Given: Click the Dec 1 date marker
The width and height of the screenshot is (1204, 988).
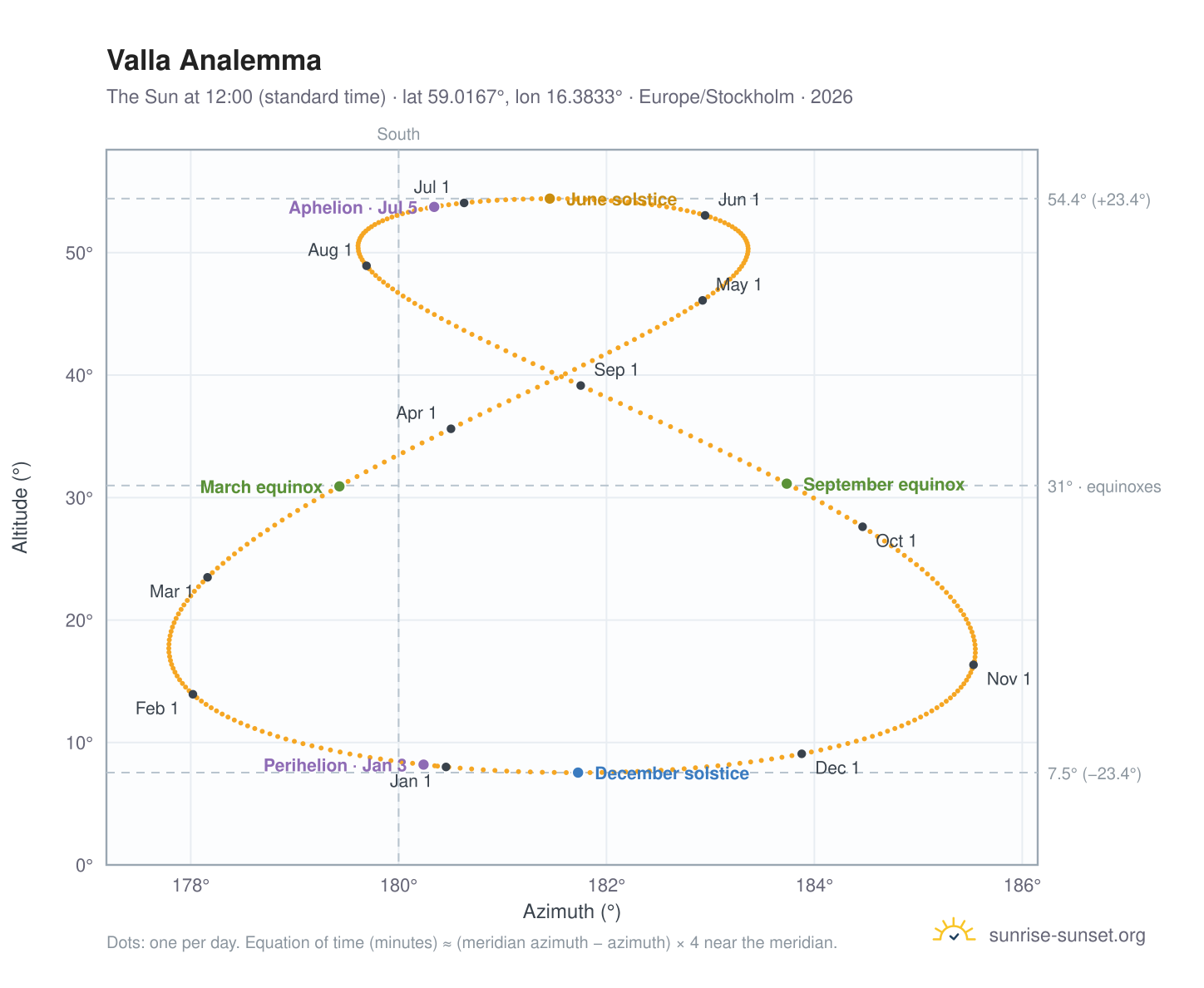Looking at the screenshot, I should [x=802, y=753].
